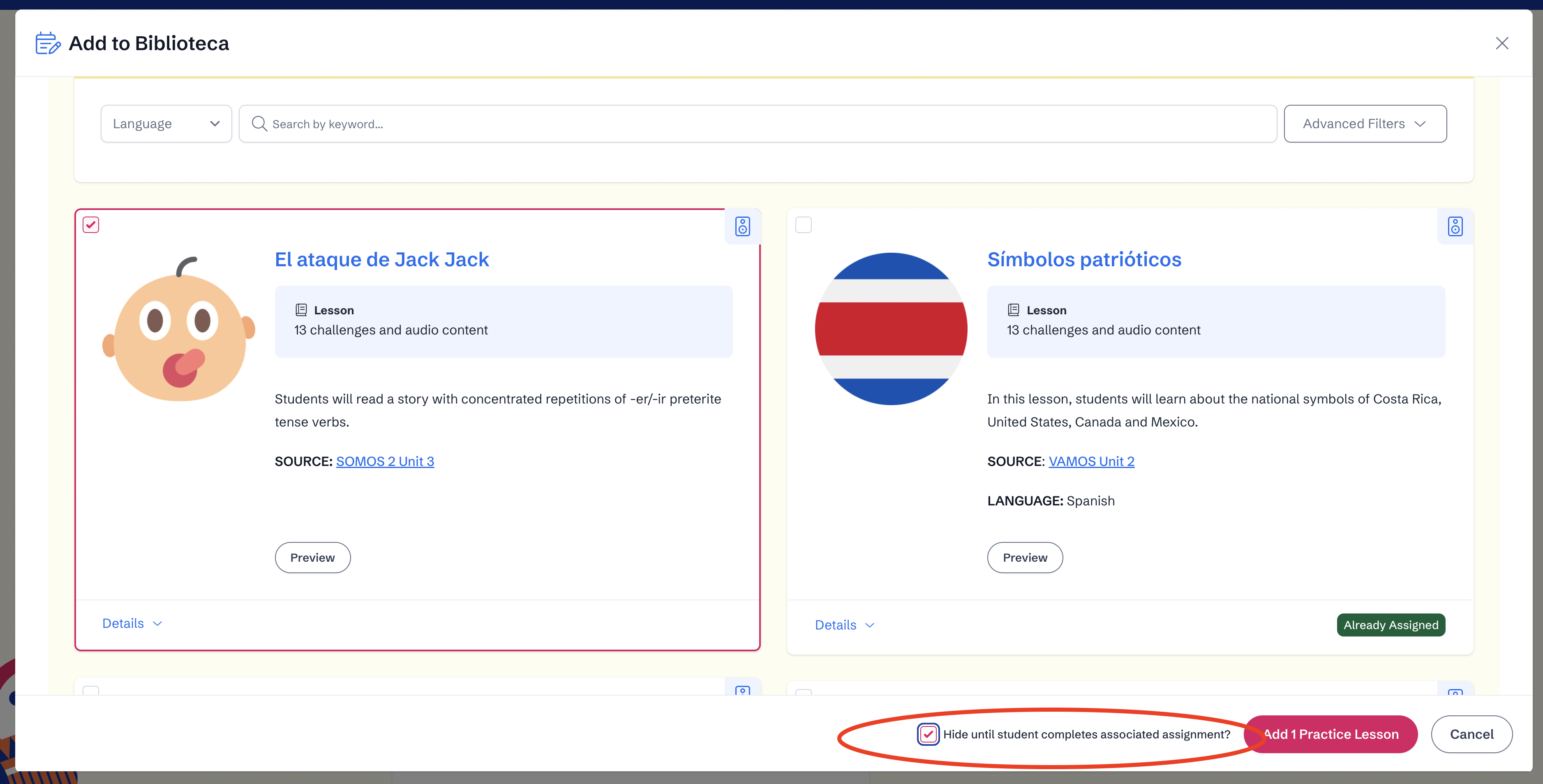The image size is (1543, 784).
Task: Expand Details on Símbolos patrióticos card
Action: pos(844,625)
